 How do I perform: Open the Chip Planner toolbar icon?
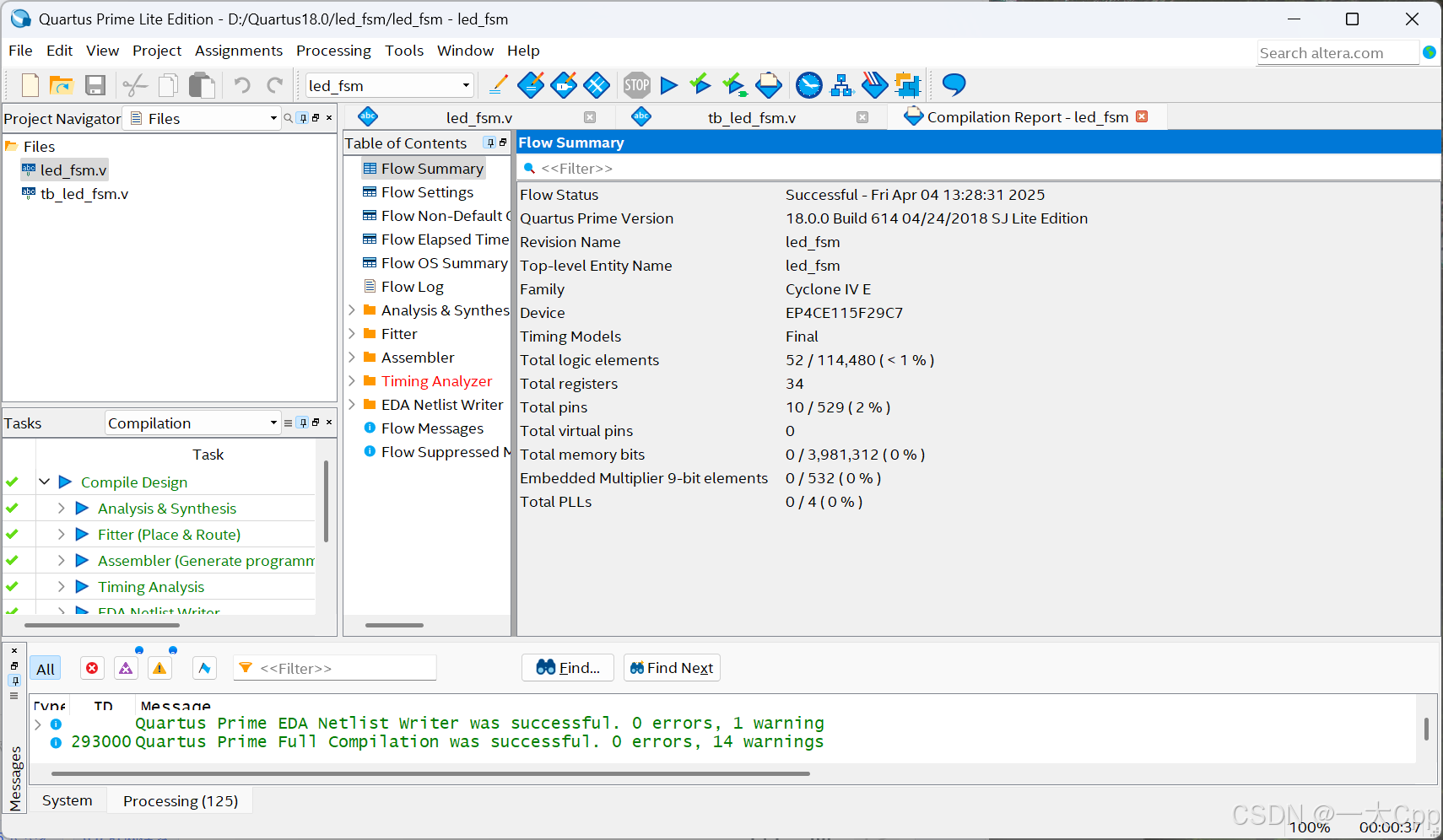[x=597, y=84]
